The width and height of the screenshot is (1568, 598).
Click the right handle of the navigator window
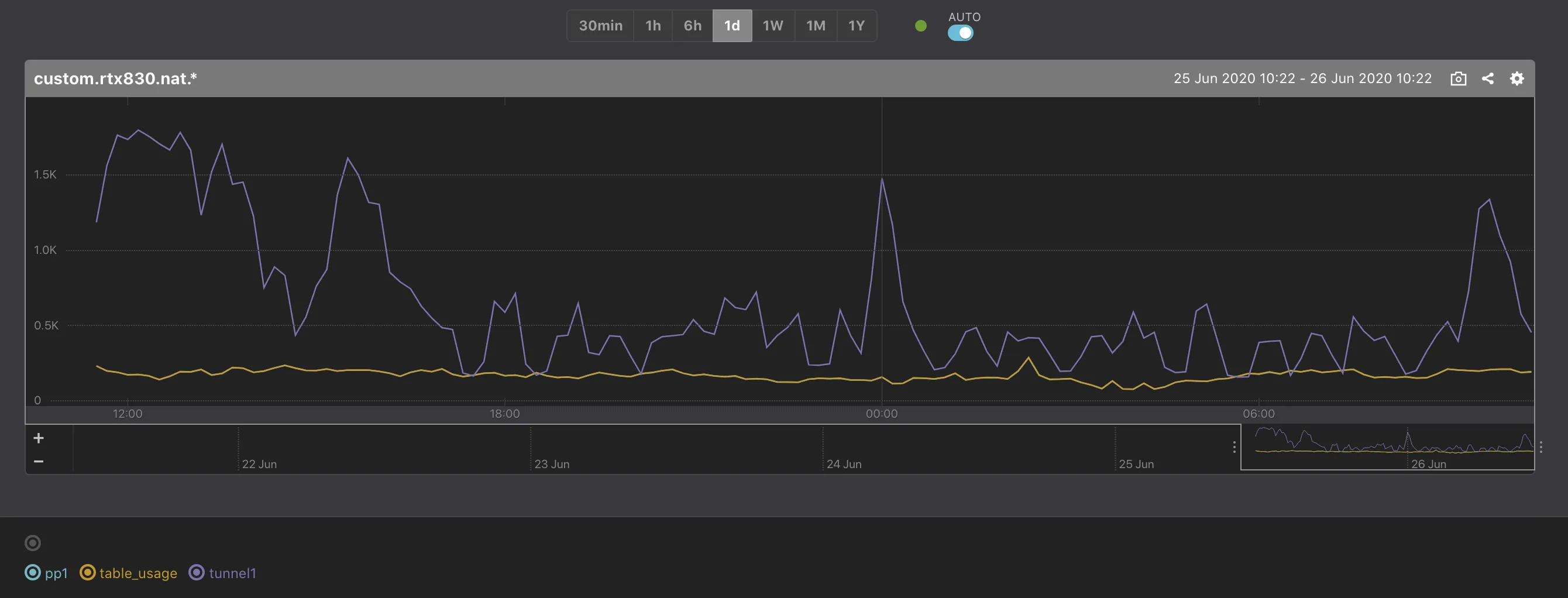pos(1540,447)
